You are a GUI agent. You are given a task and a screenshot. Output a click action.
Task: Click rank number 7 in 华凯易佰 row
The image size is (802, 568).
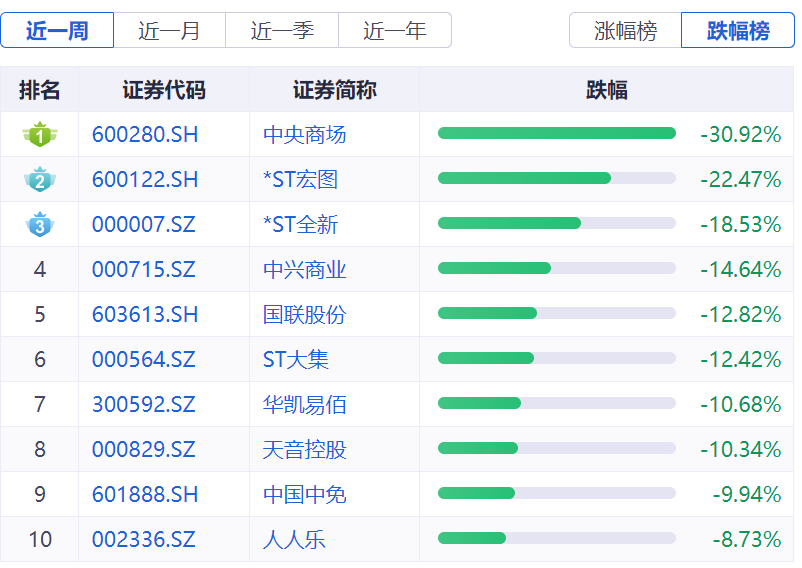pyautogui.click(x=40, y=405)
